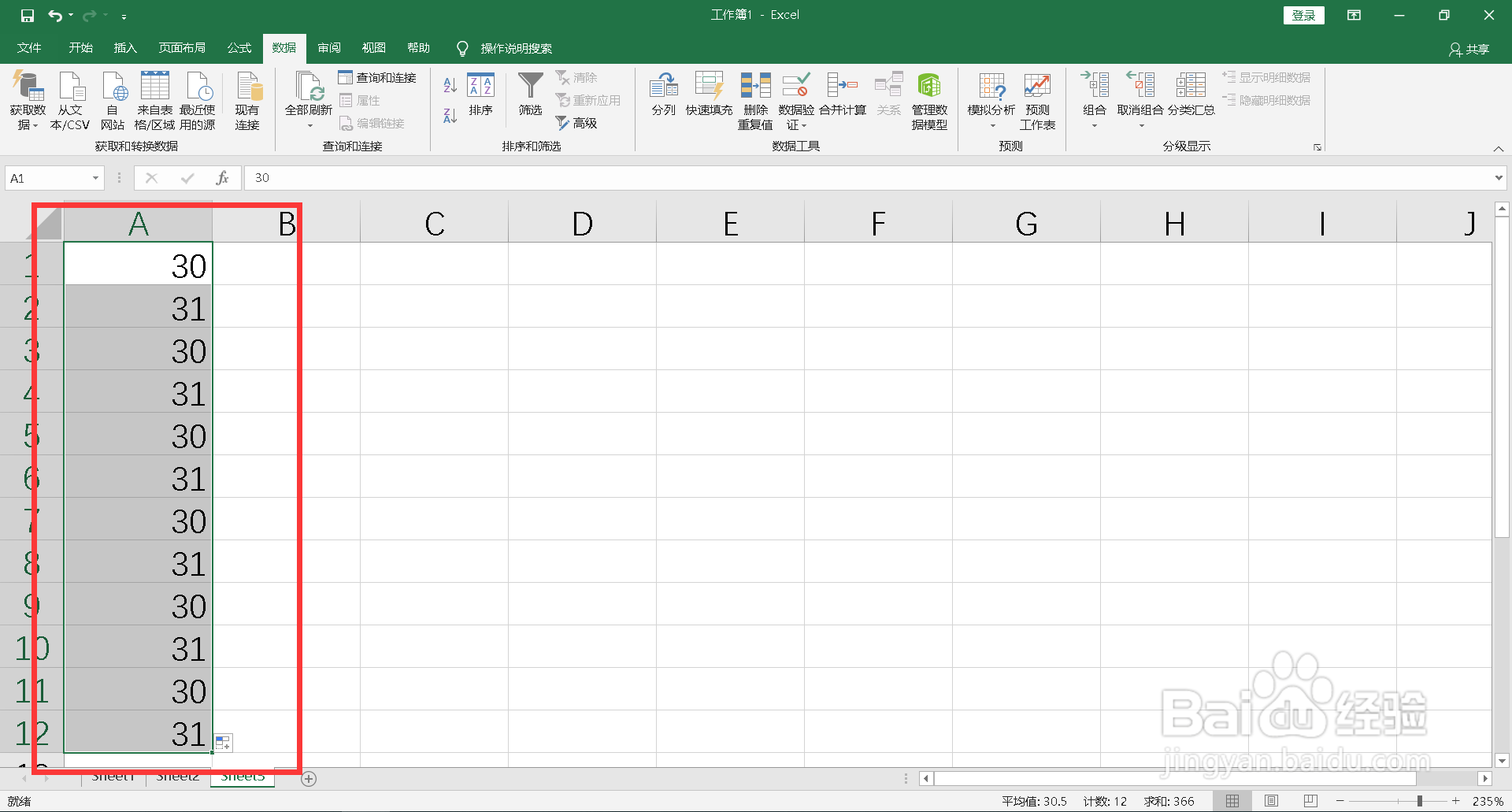
Task: Import data From Text/CSV (从文本/CSV)
Action: tap(70, 100)
